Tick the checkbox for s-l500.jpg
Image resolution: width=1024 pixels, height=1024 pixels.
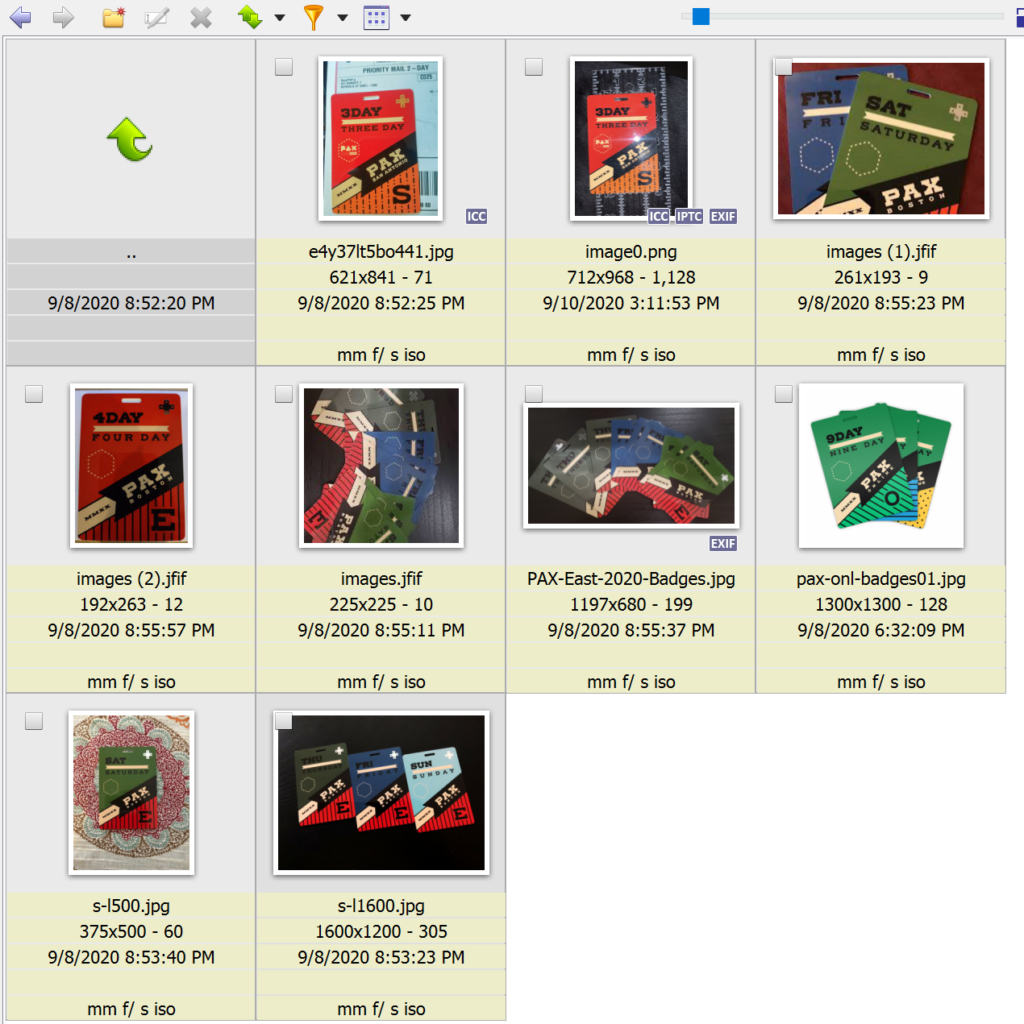pyautogui.click(x=34, y=721)
